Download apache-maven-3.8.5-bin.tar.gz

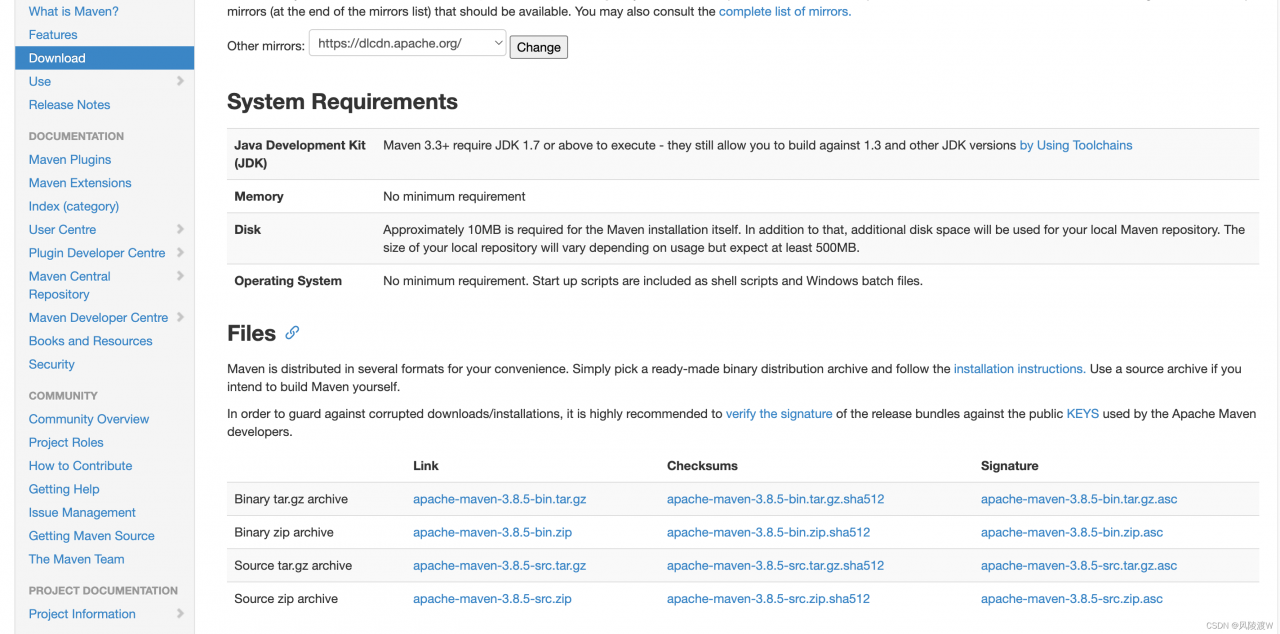click(x=500, y=499)
